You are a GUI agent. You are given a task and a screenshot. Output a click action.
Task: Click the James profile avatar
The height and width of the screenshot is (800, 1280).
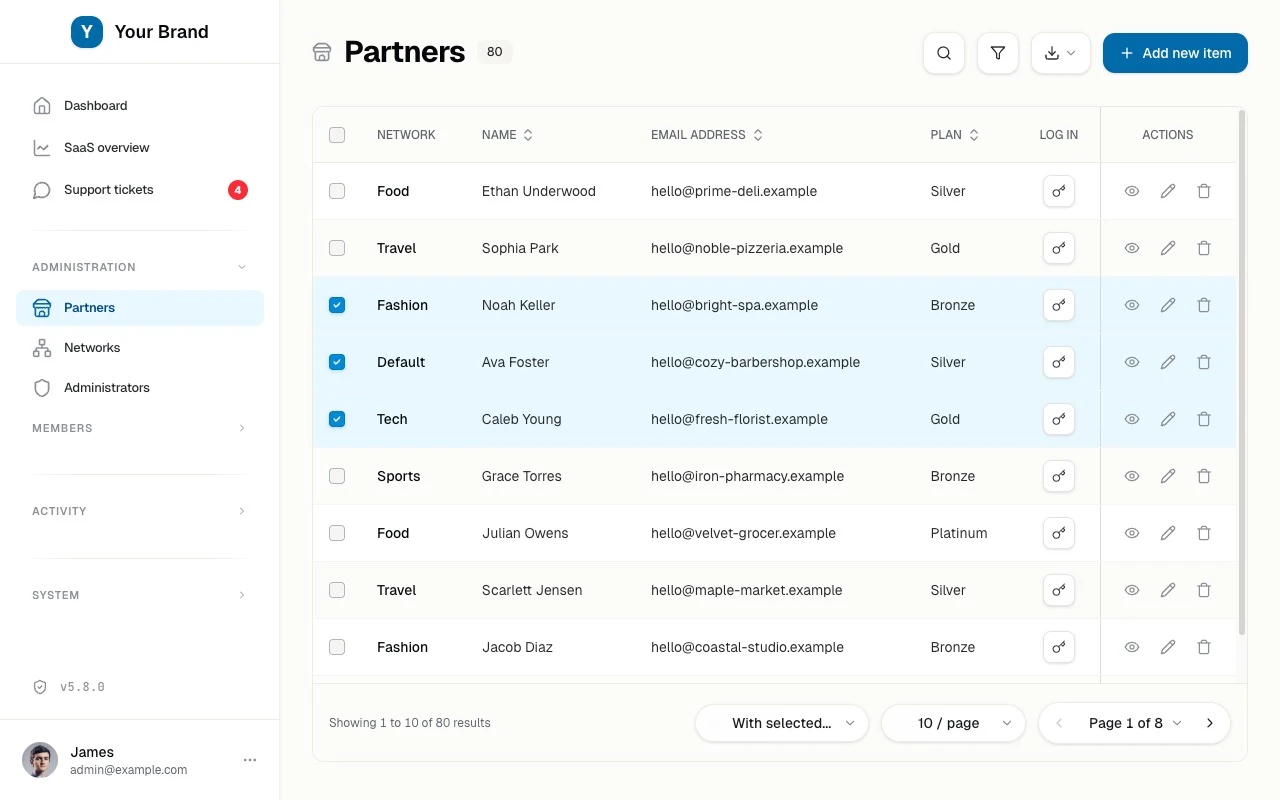(x=40, y=760)
